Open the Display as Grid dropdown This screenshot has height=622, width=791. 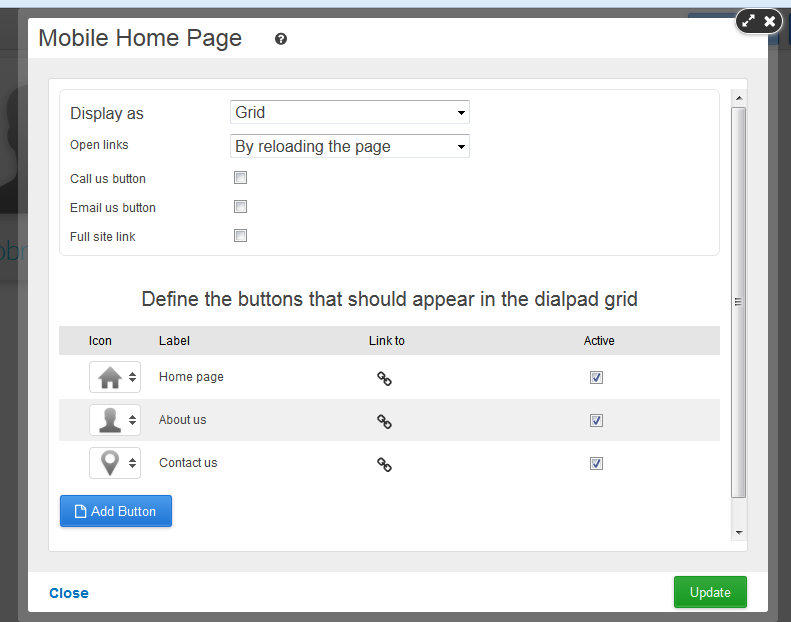(x=350, y=112)
